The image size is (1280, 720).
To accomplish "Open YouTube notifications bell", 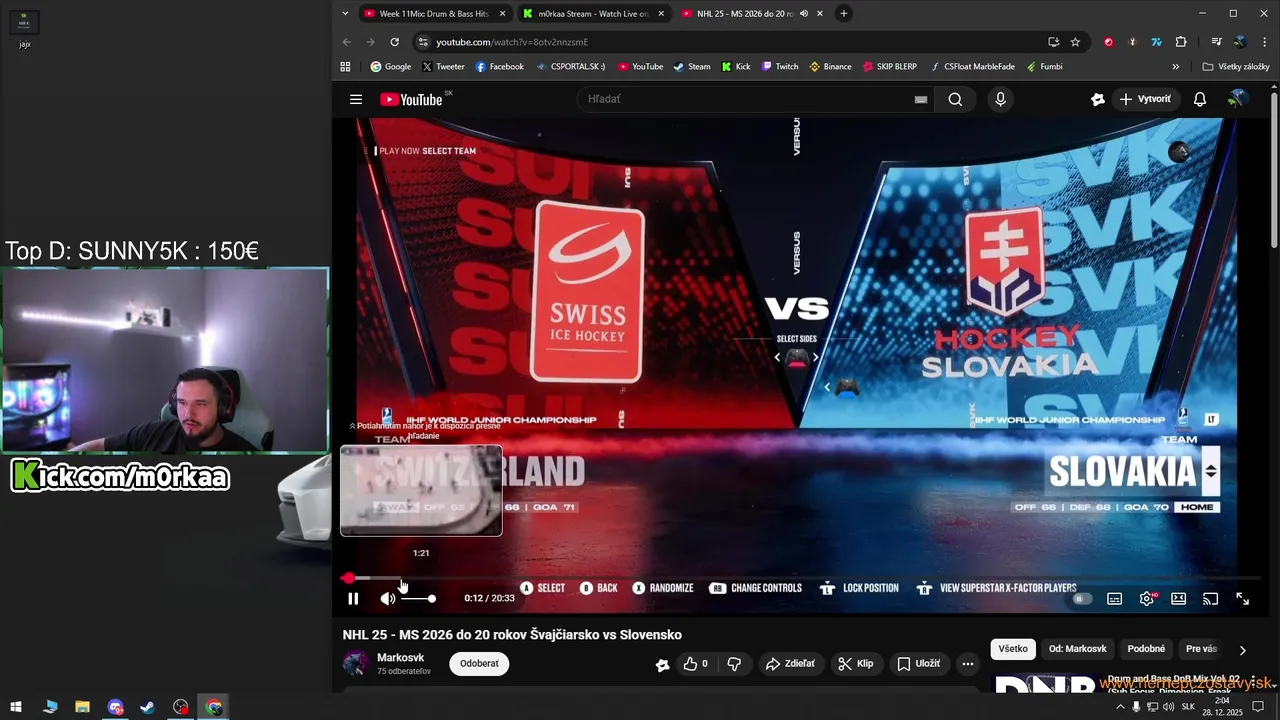I will (x=1200, y=99).
